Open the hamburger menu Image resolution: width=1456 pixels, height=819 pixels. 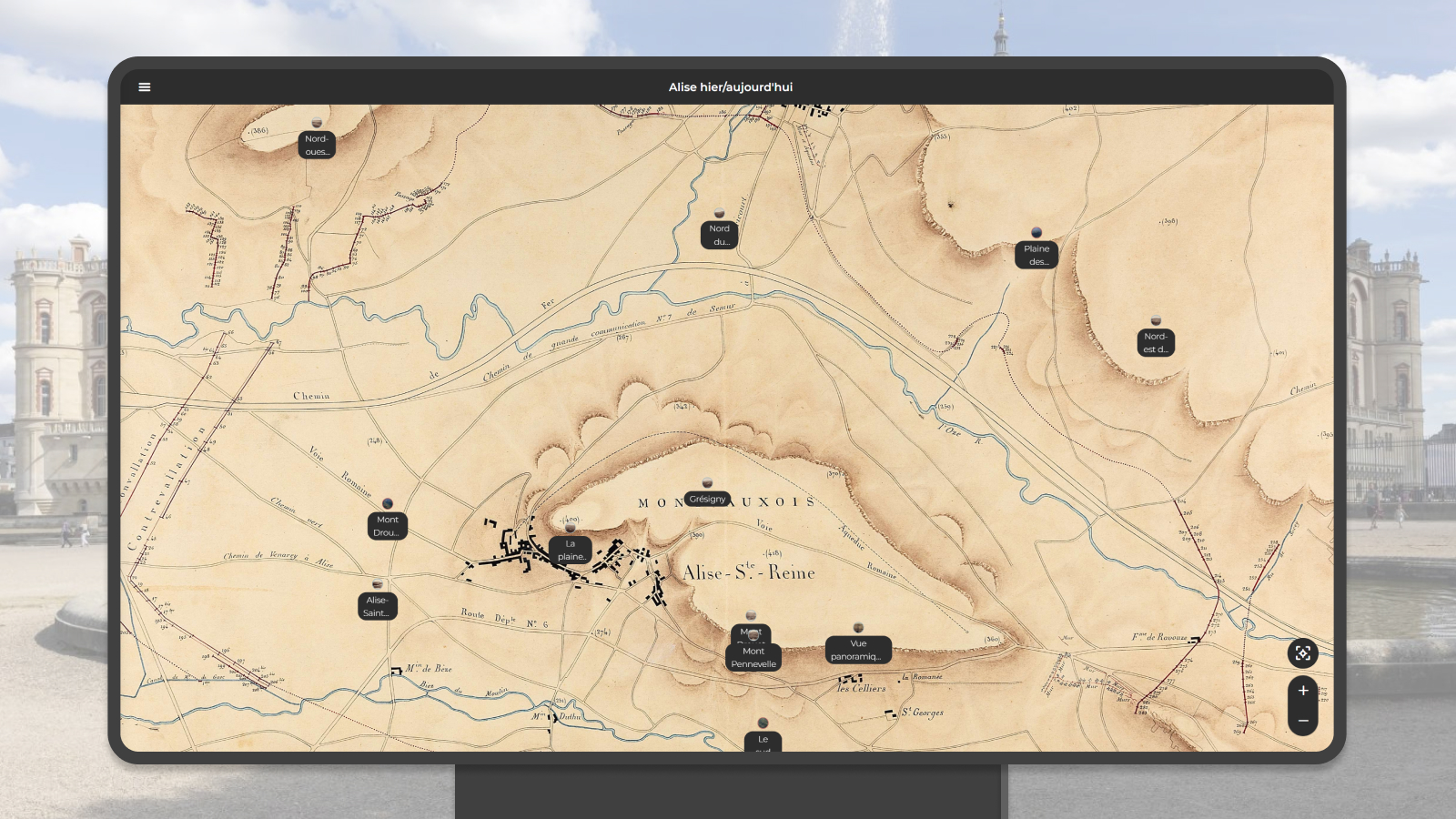click(x=145, y=87)
